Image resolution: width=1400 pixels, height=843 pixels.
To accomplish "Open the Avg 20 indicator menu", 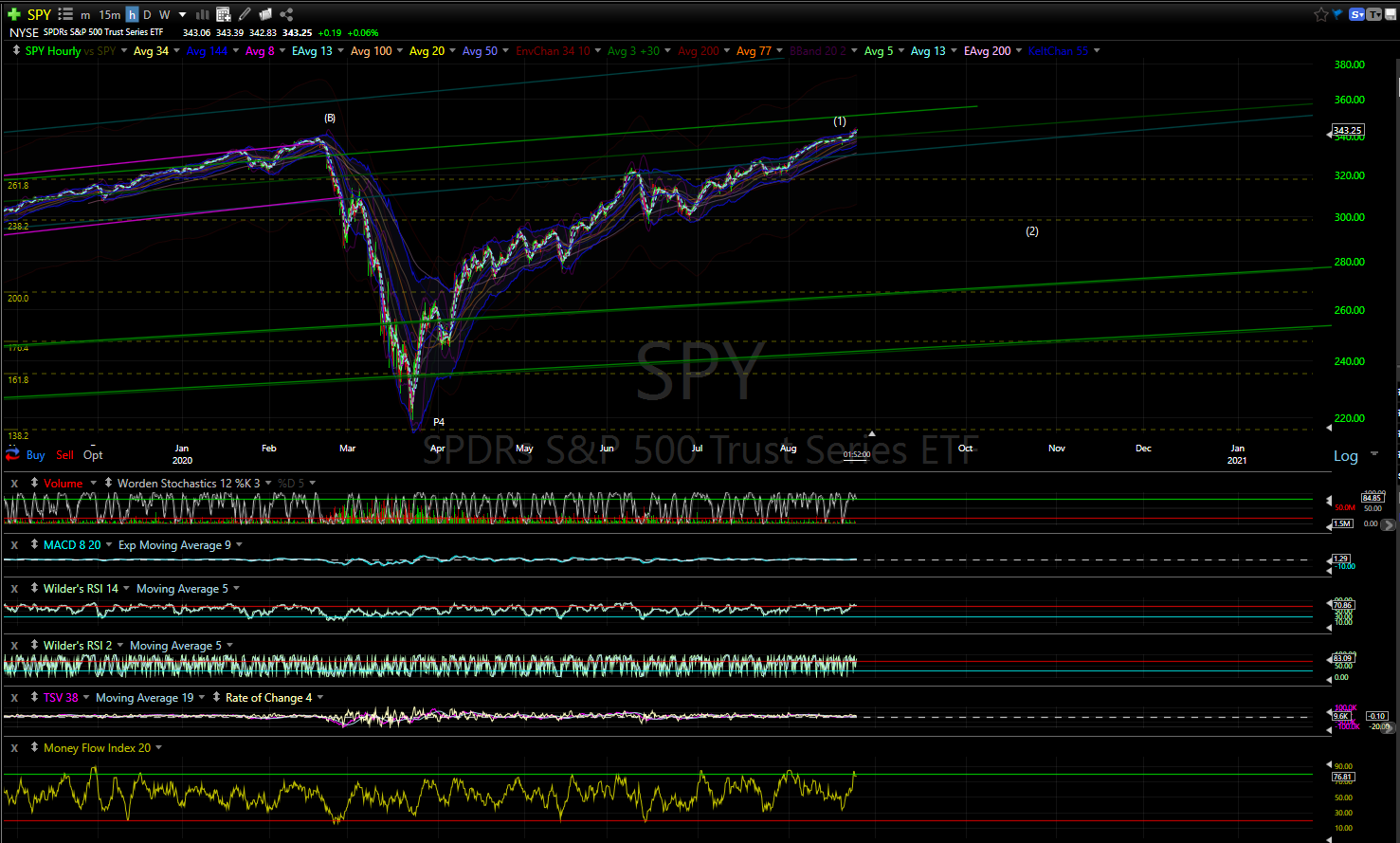I will (x=427, y=51).
